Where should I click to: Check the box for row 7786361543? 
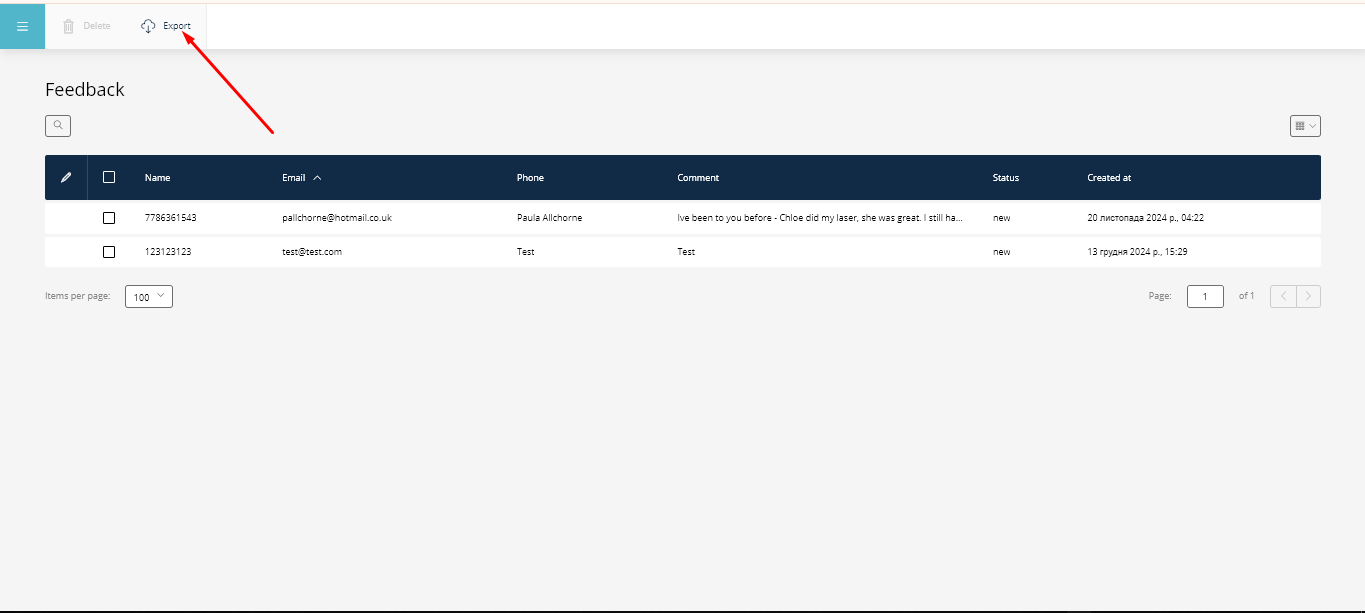click(x=109, y=218)
